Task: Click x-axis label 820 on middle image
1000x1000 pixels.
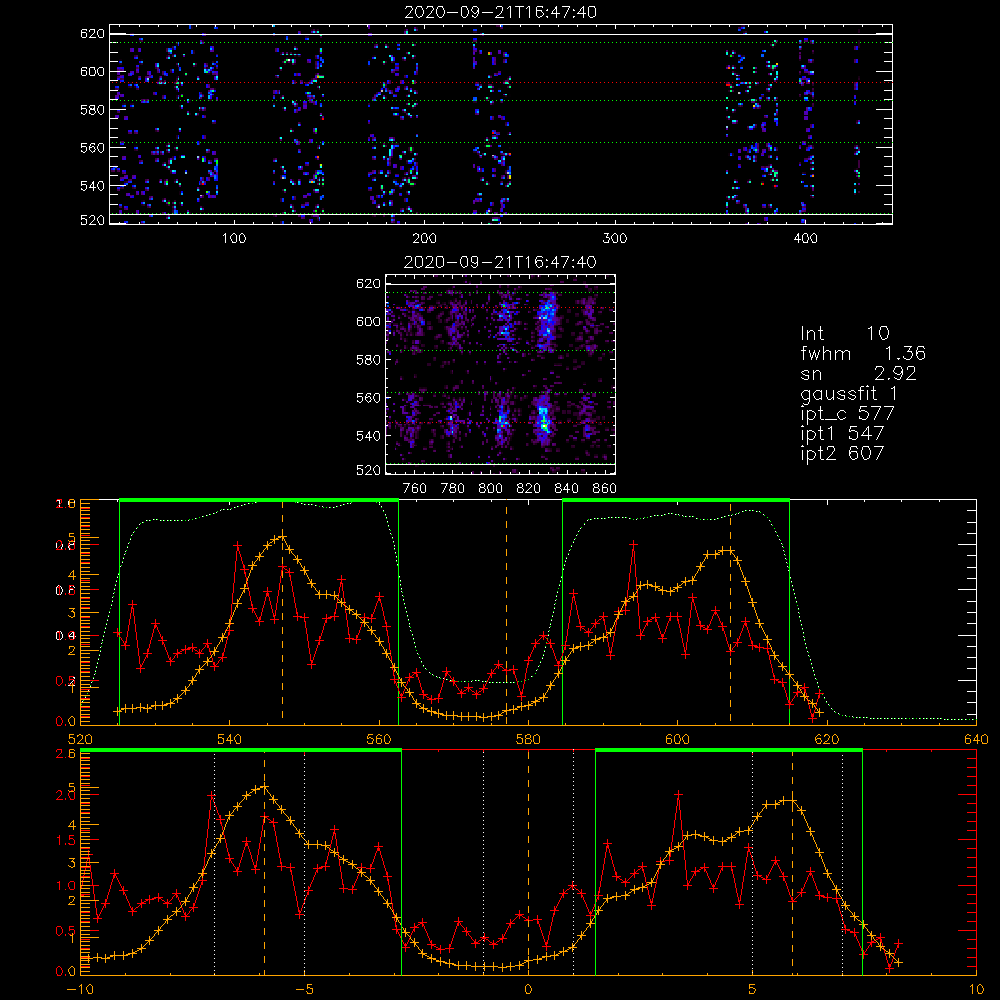Action: point(529,489)
